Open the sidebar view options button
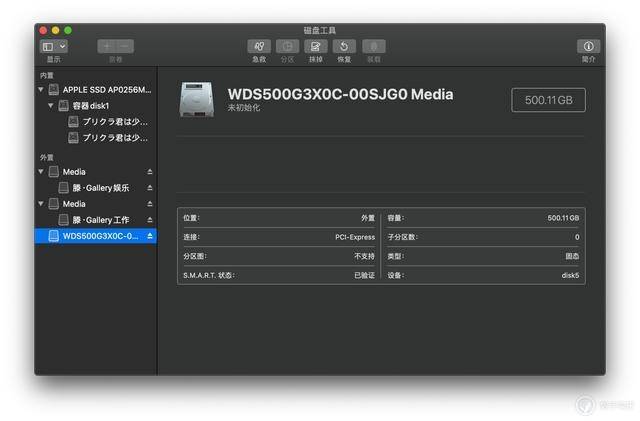 (53, 46)
